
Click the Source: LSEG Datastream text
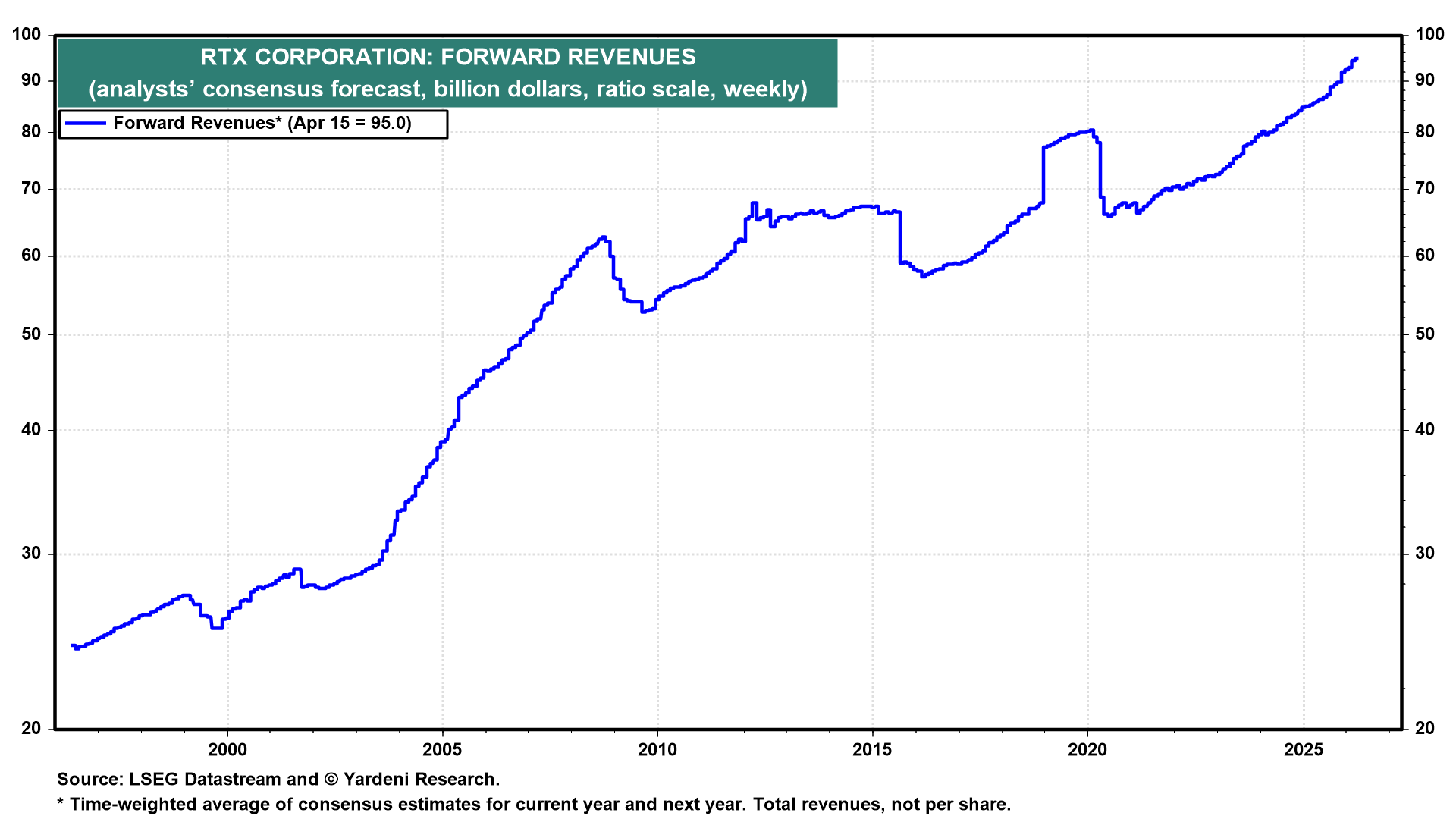point(168,780)
